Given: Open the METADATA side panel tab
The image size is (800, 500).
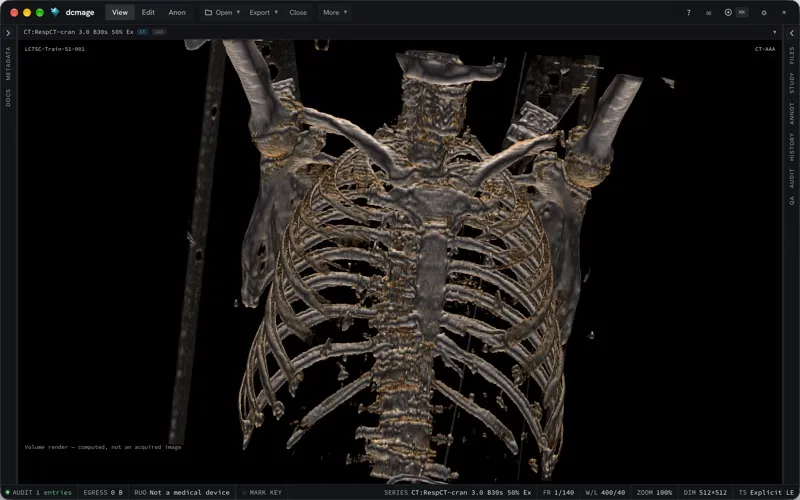Looking at the screenshot, I should pos(8,63).
